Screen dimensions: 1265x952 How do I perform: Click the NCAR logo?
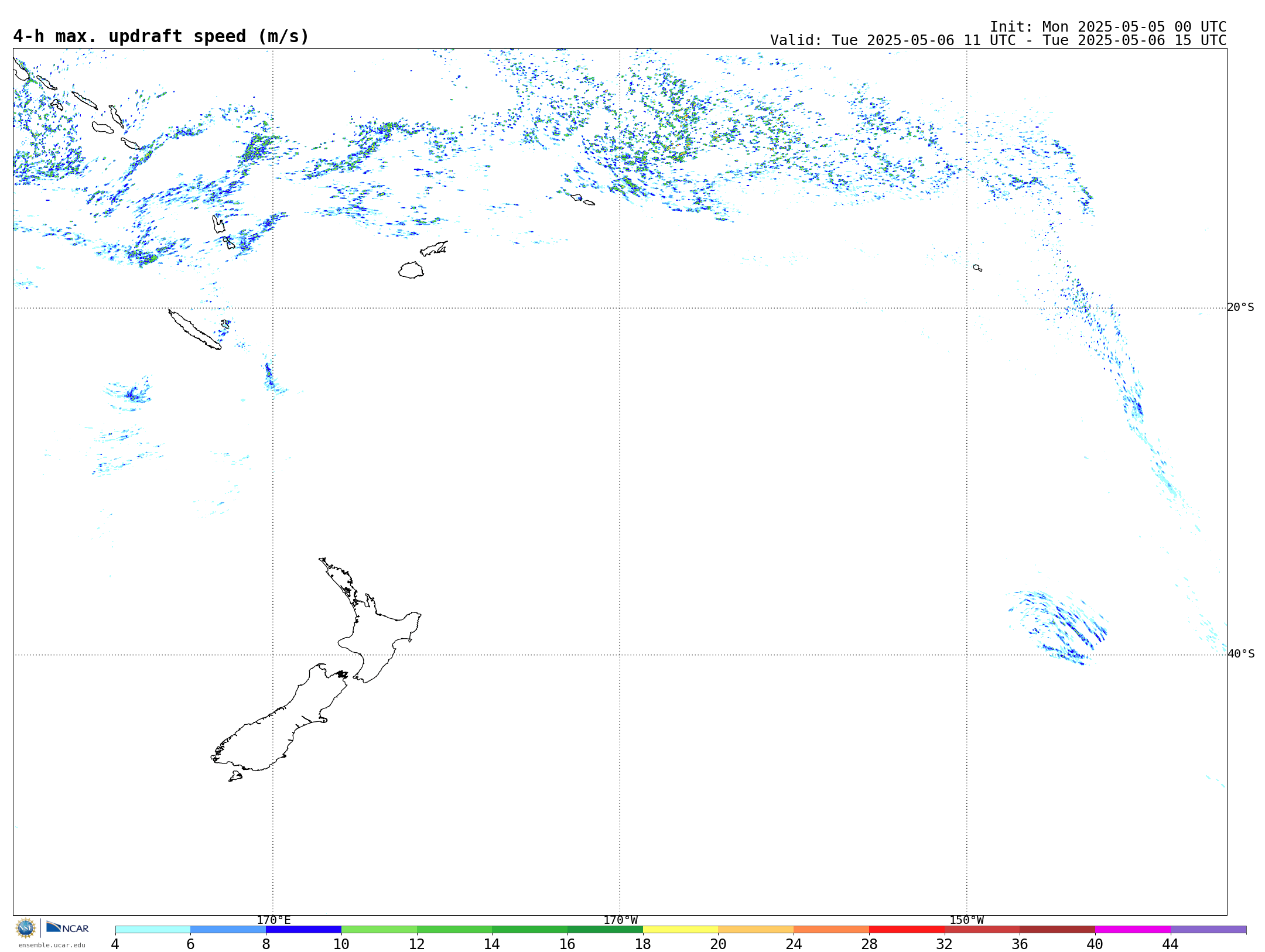tap(67, 927)
